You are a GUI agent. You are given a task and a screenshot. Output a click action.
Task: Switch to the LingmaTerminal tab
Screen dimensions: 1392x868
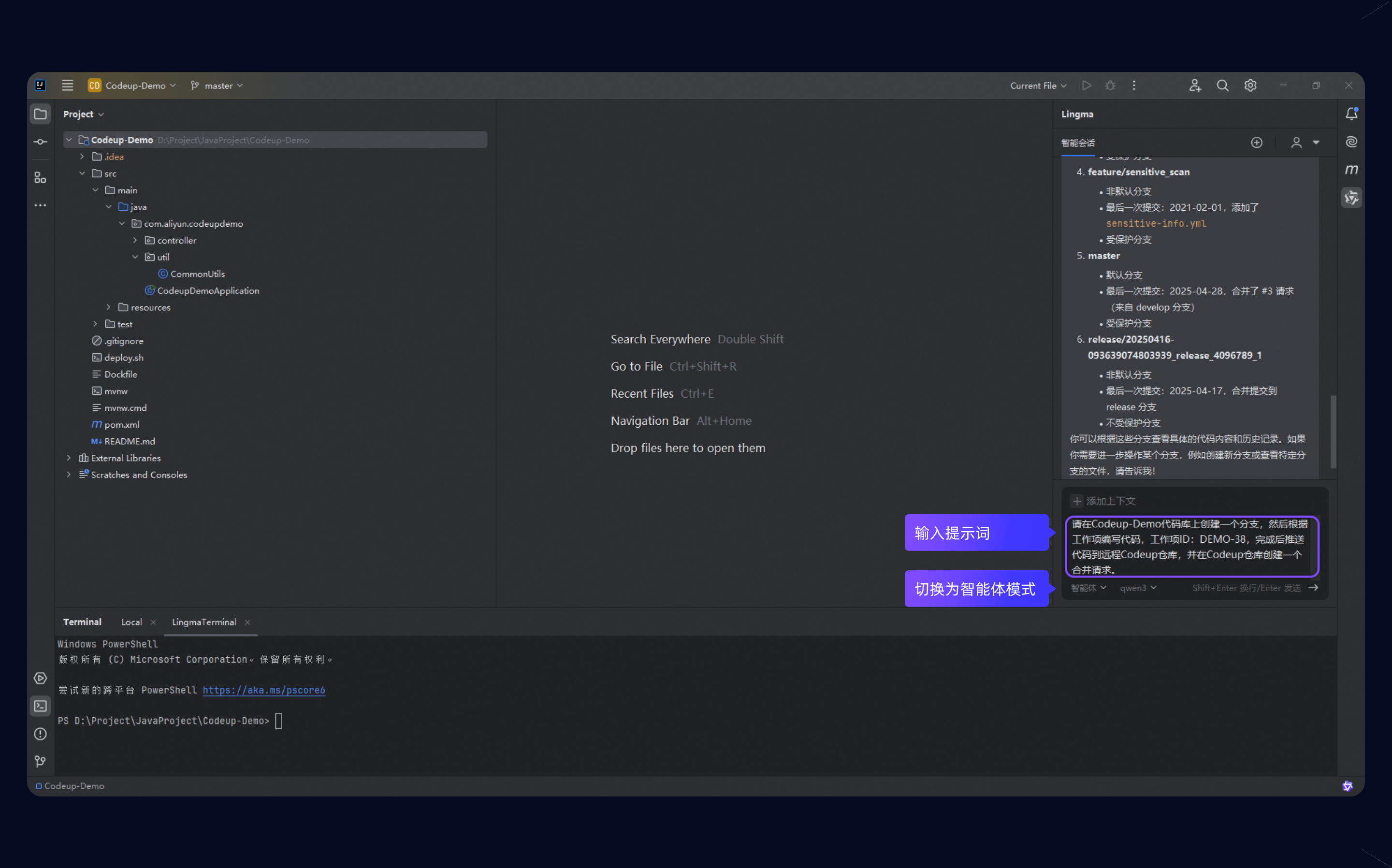click(204, 622)
